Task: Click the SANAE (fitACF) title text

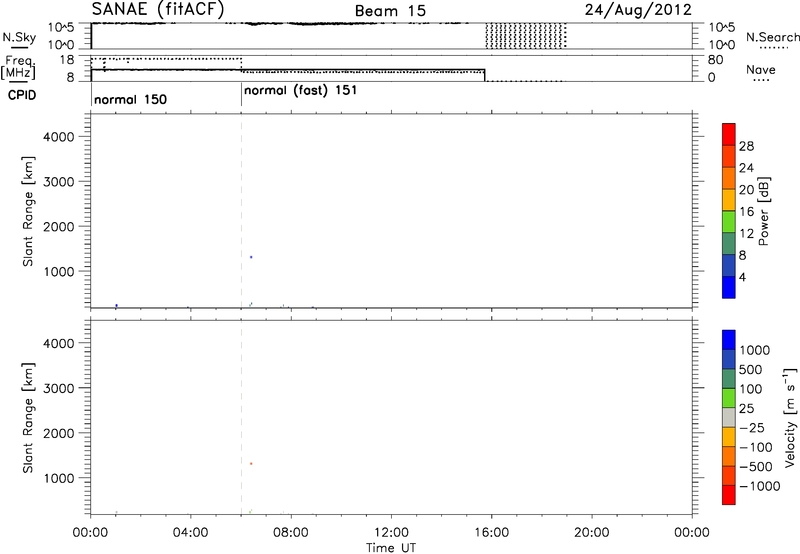Action: coord(158,10)
